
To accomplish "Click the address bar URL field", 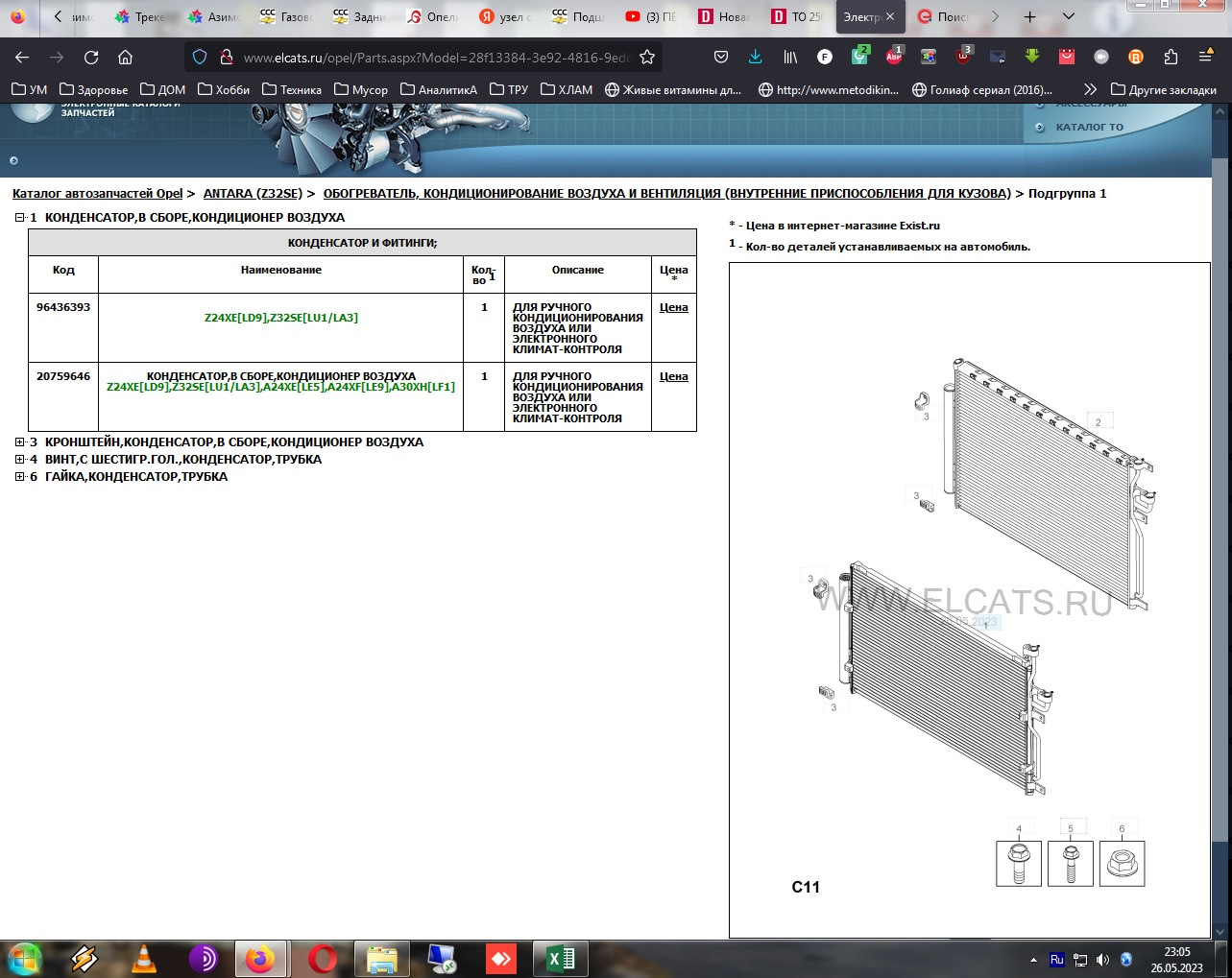I will pos(436,58).
